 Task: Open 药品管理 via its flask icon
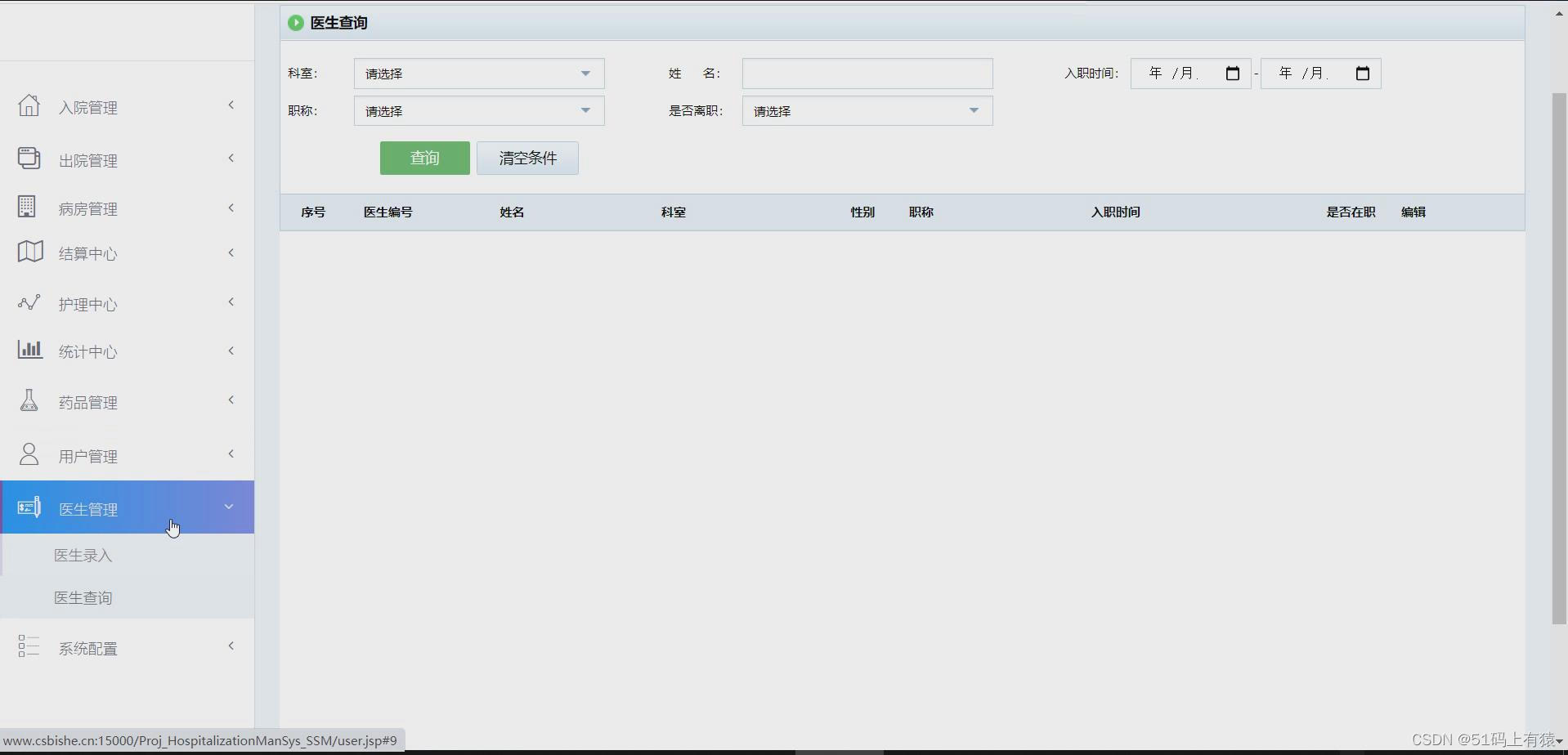29,399
